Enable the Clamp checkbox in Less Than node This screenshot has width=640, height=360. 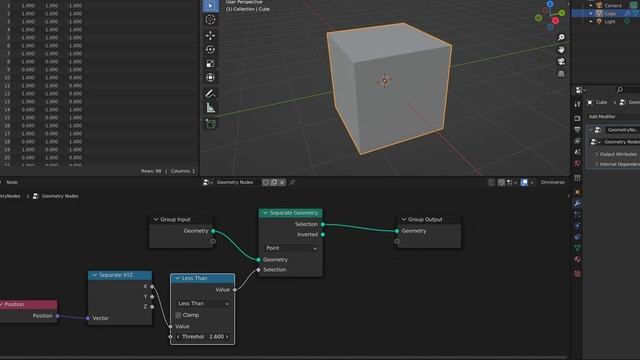(178, 315)
